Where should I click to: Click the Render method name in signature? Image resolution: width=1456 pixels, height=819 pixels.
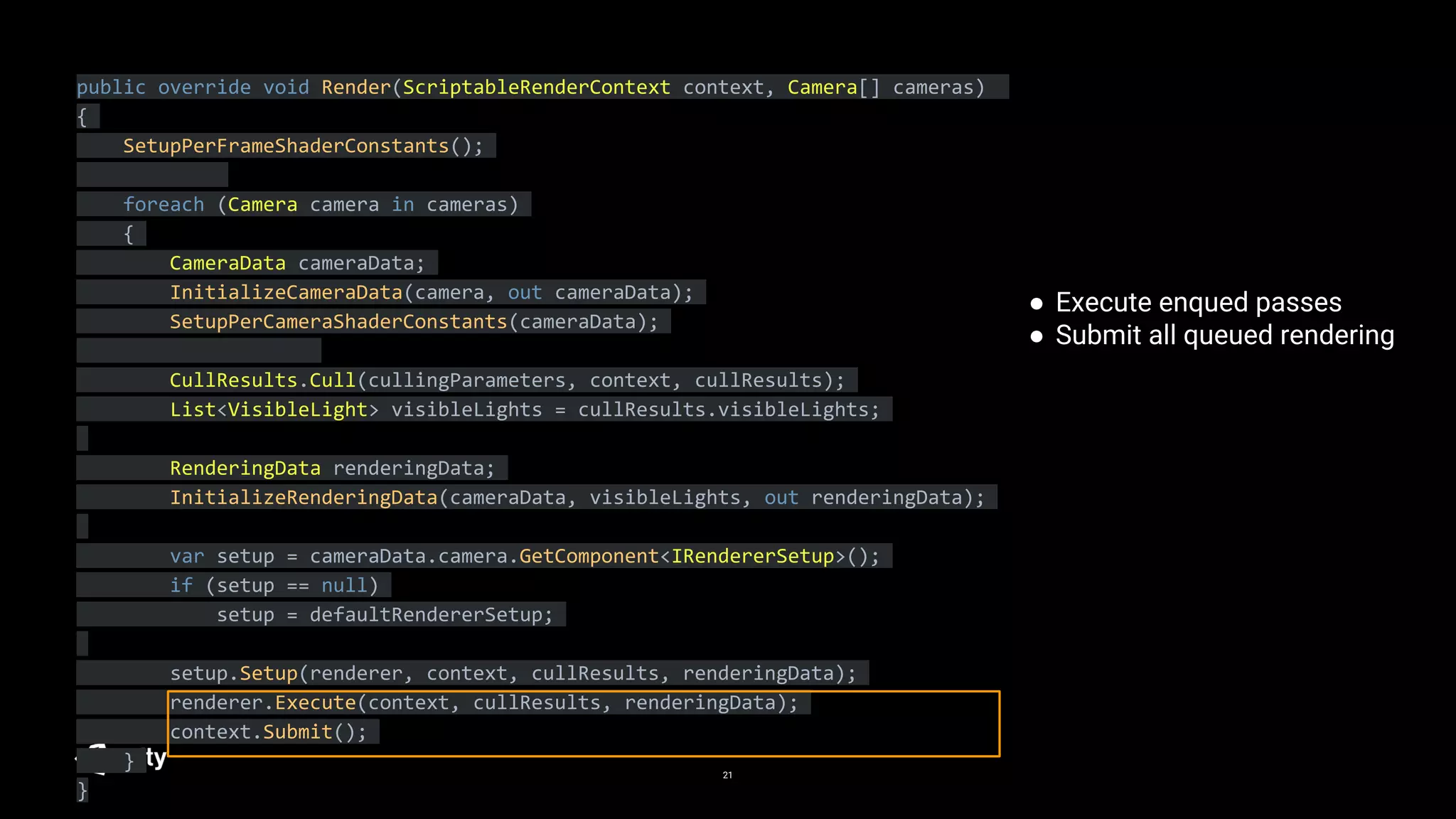pyautogui.click(x=355, y=87)
